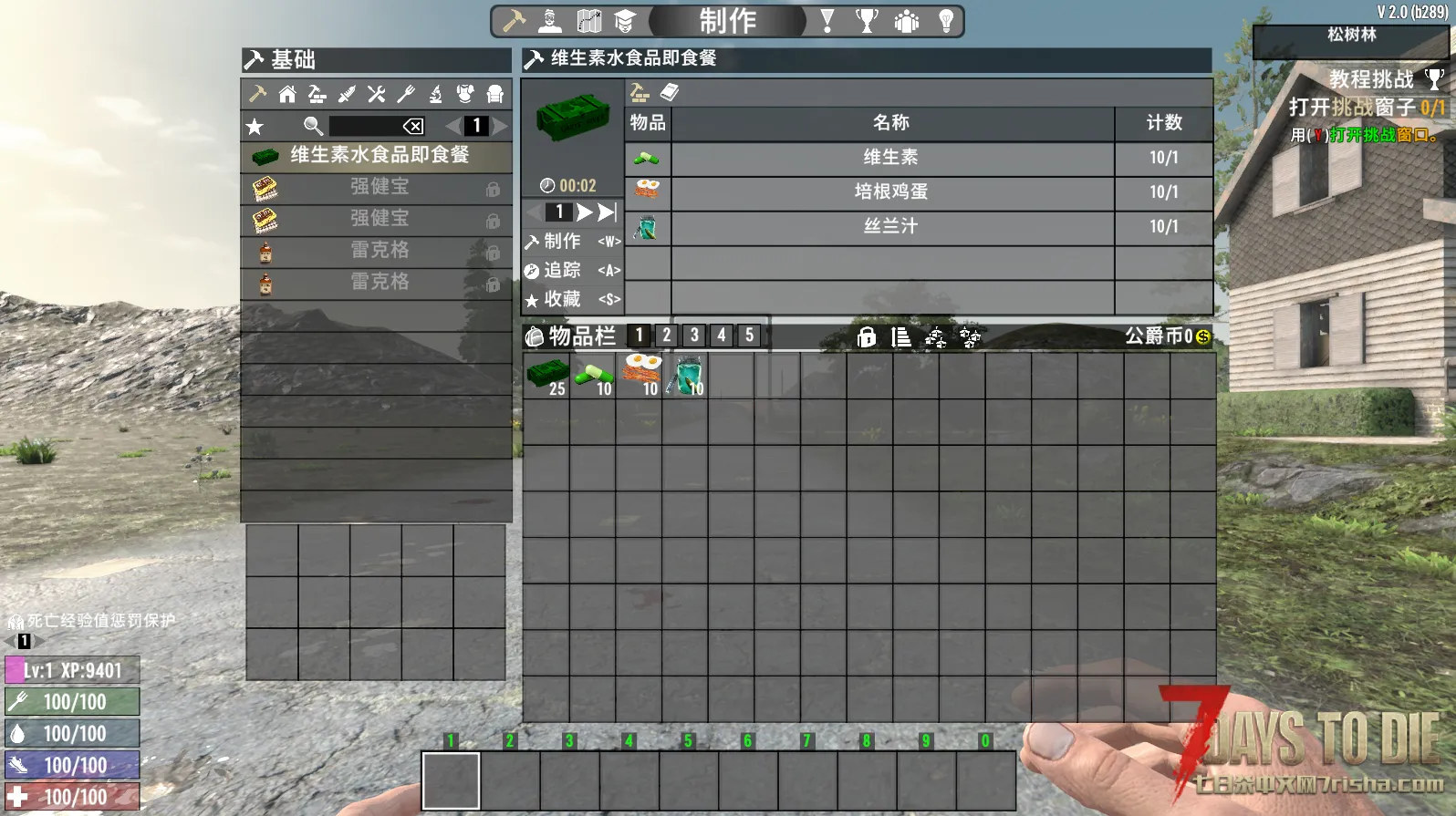Open the 教程挑战 trophy icon

pos(1434,79)
